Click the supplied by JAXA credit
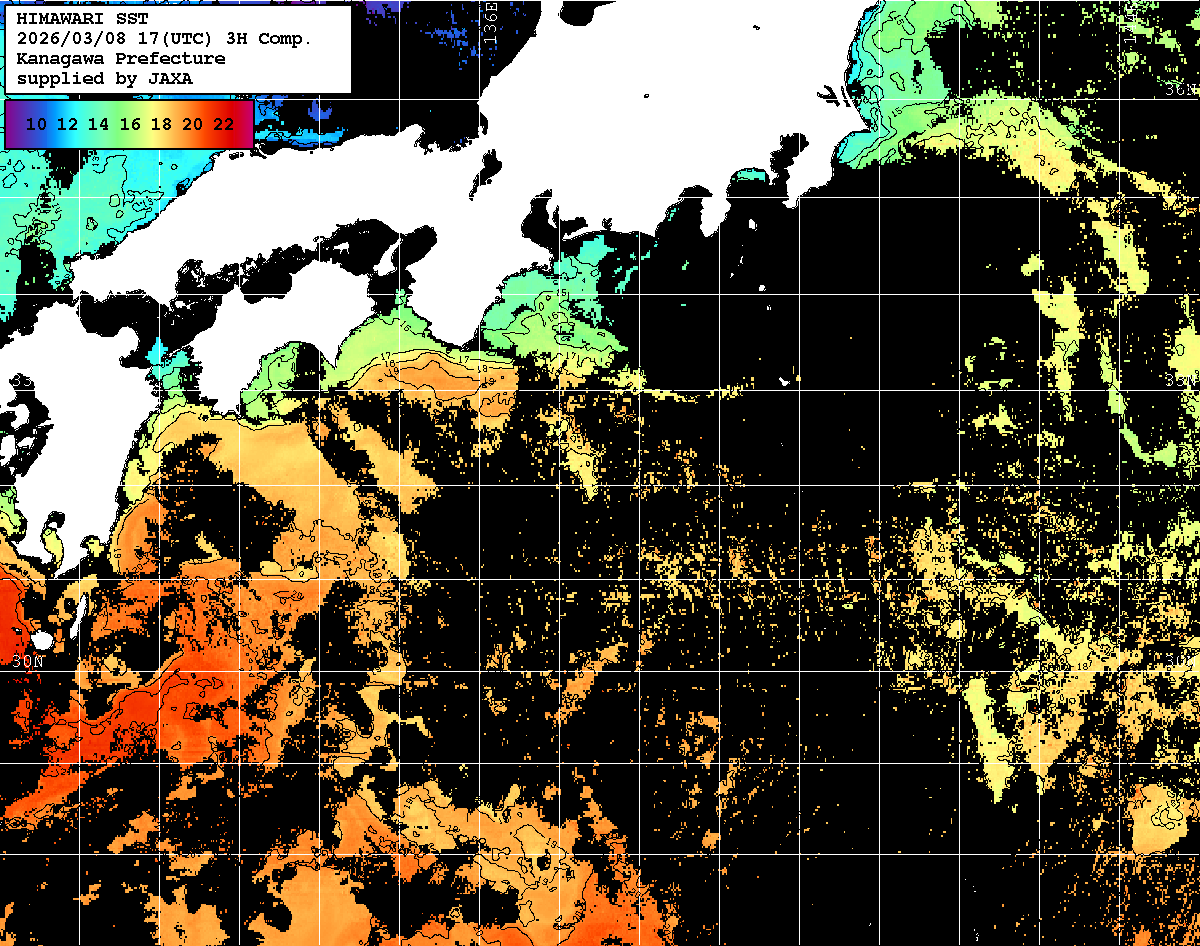The width and height of the screenshot is (1200, 946). click(x=105, y=78)
